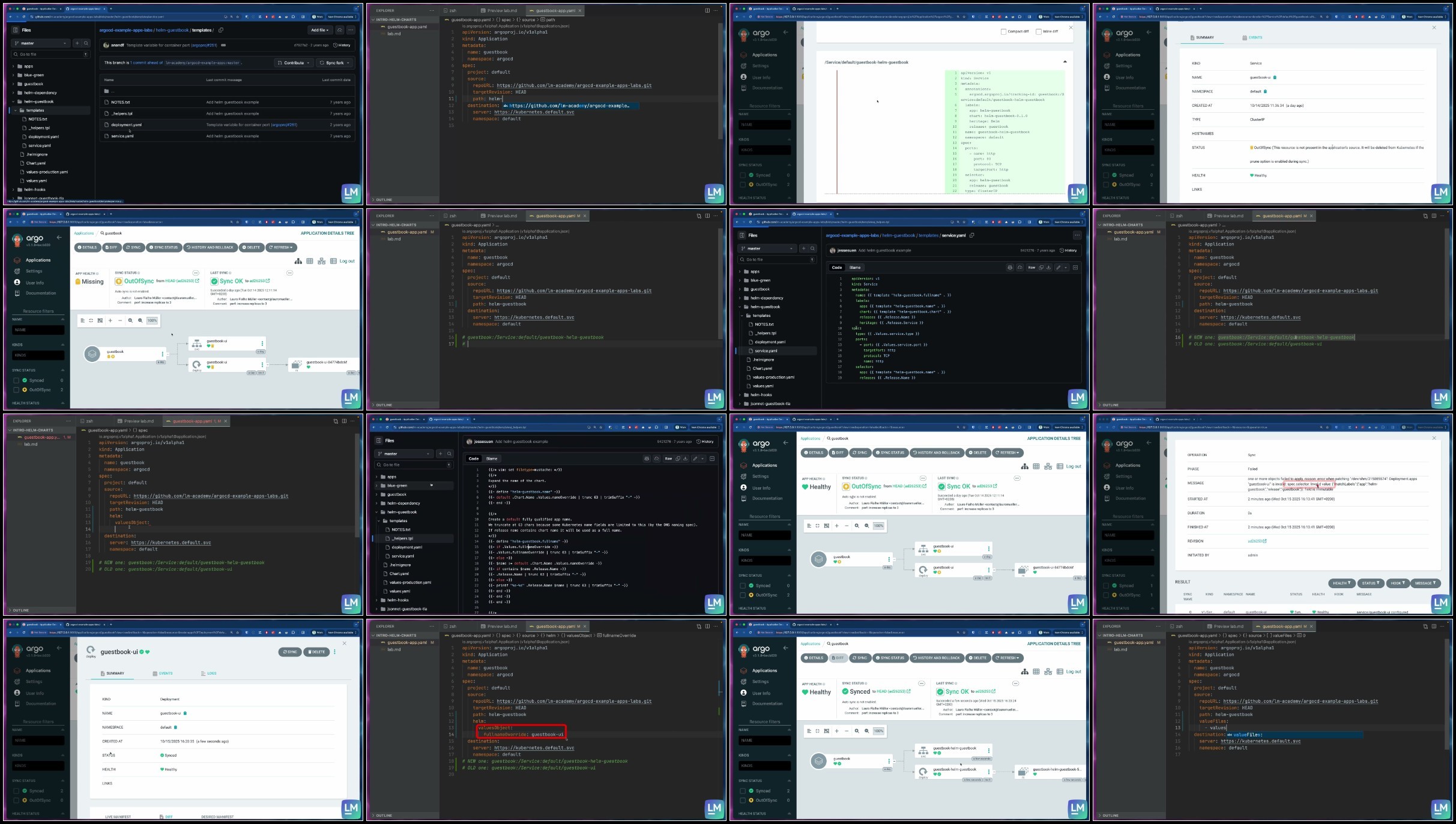Collapse the /Service/default/guestbook-helm-guestbook diff section

coord(1065,62)
